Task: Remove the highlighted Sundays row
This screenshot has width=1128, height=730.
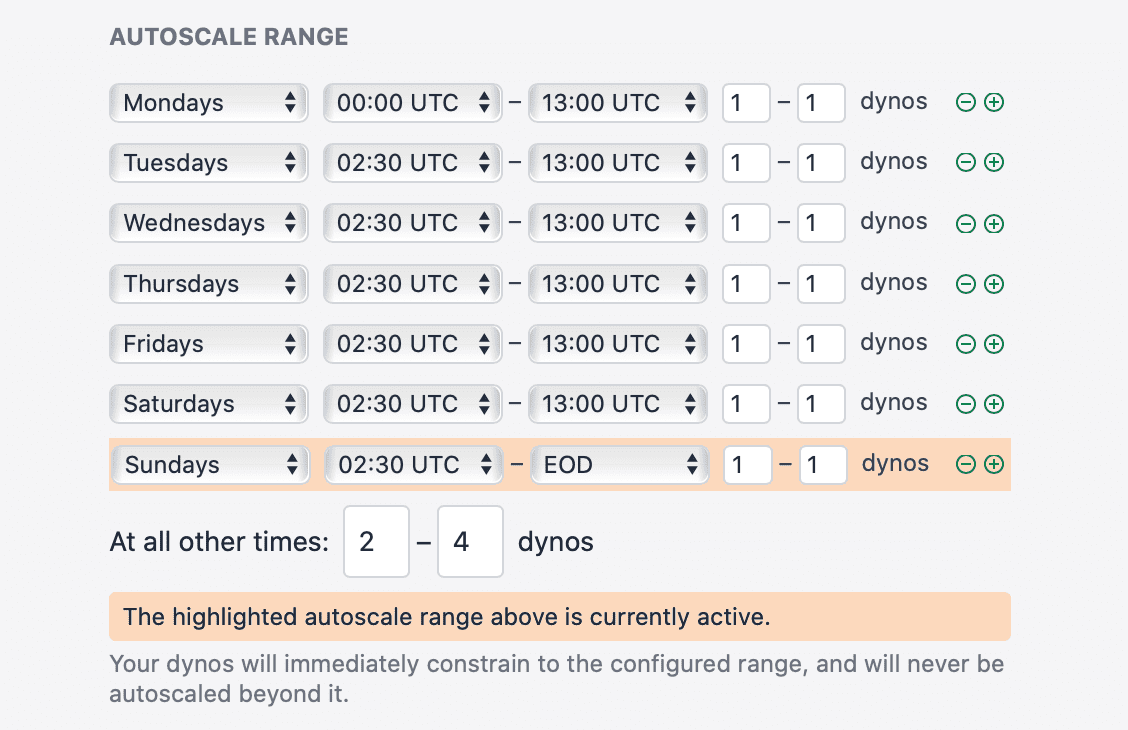Action: pyautogui.click(x=964, y=464)
